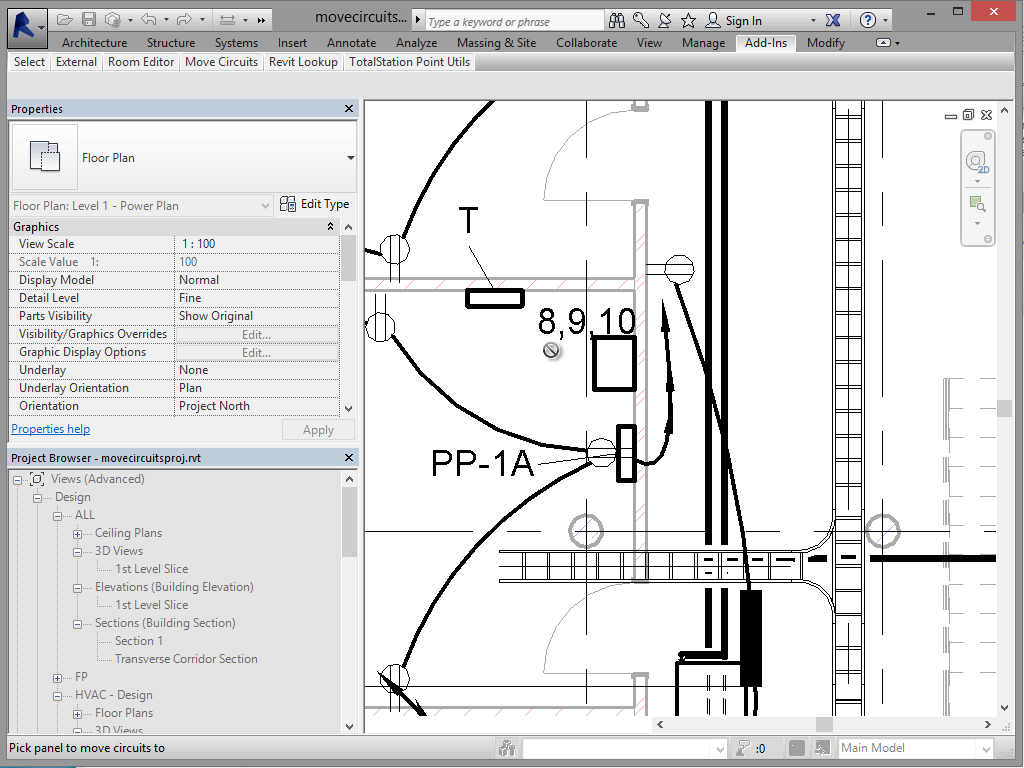Image resolution: width=1024 pixels, height=768 pixels.
Task: Open the Massing & Site tab
Action: click(x=496, y=43)
